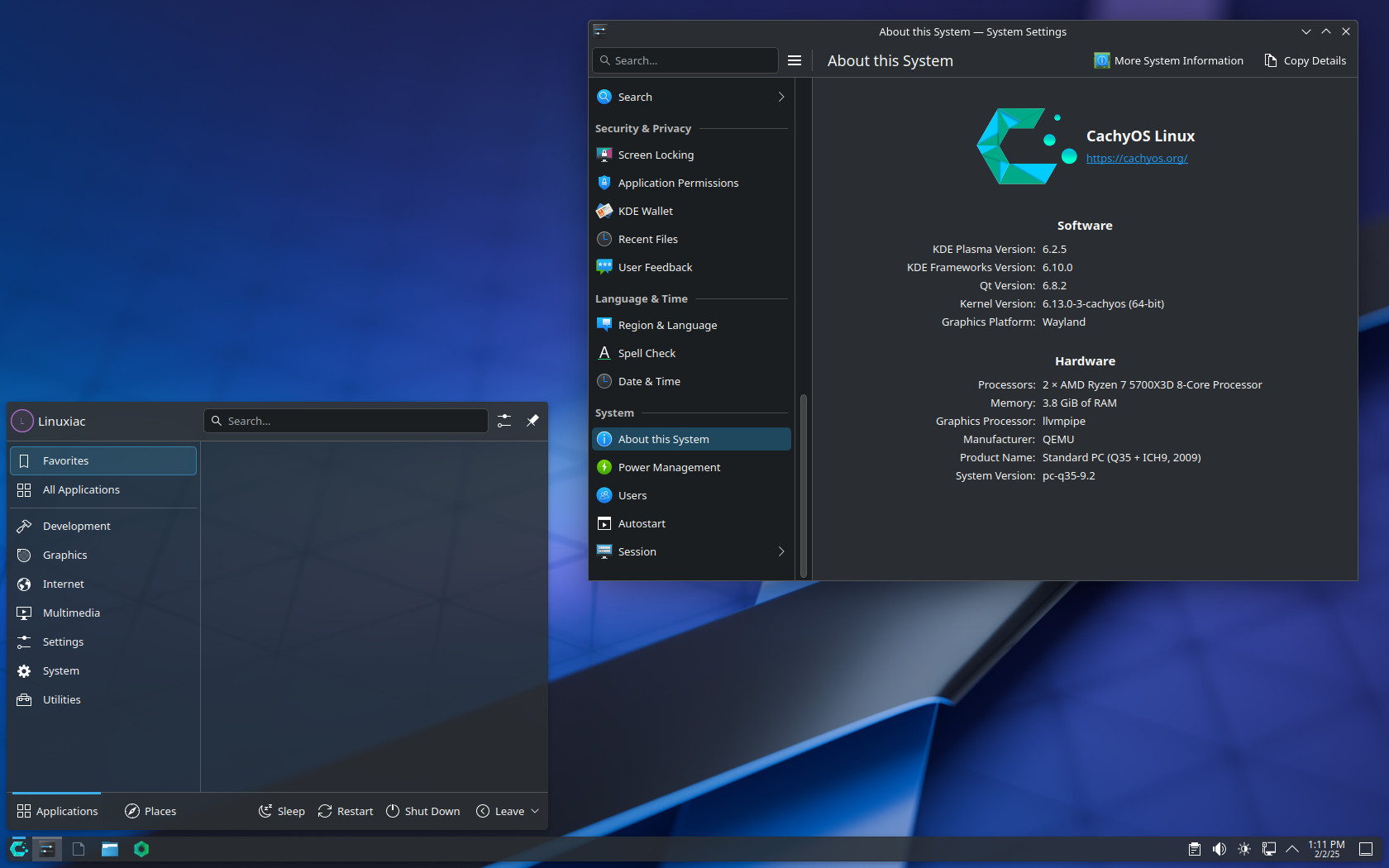Click the Peek at Desktop icon

(1366, 848)
